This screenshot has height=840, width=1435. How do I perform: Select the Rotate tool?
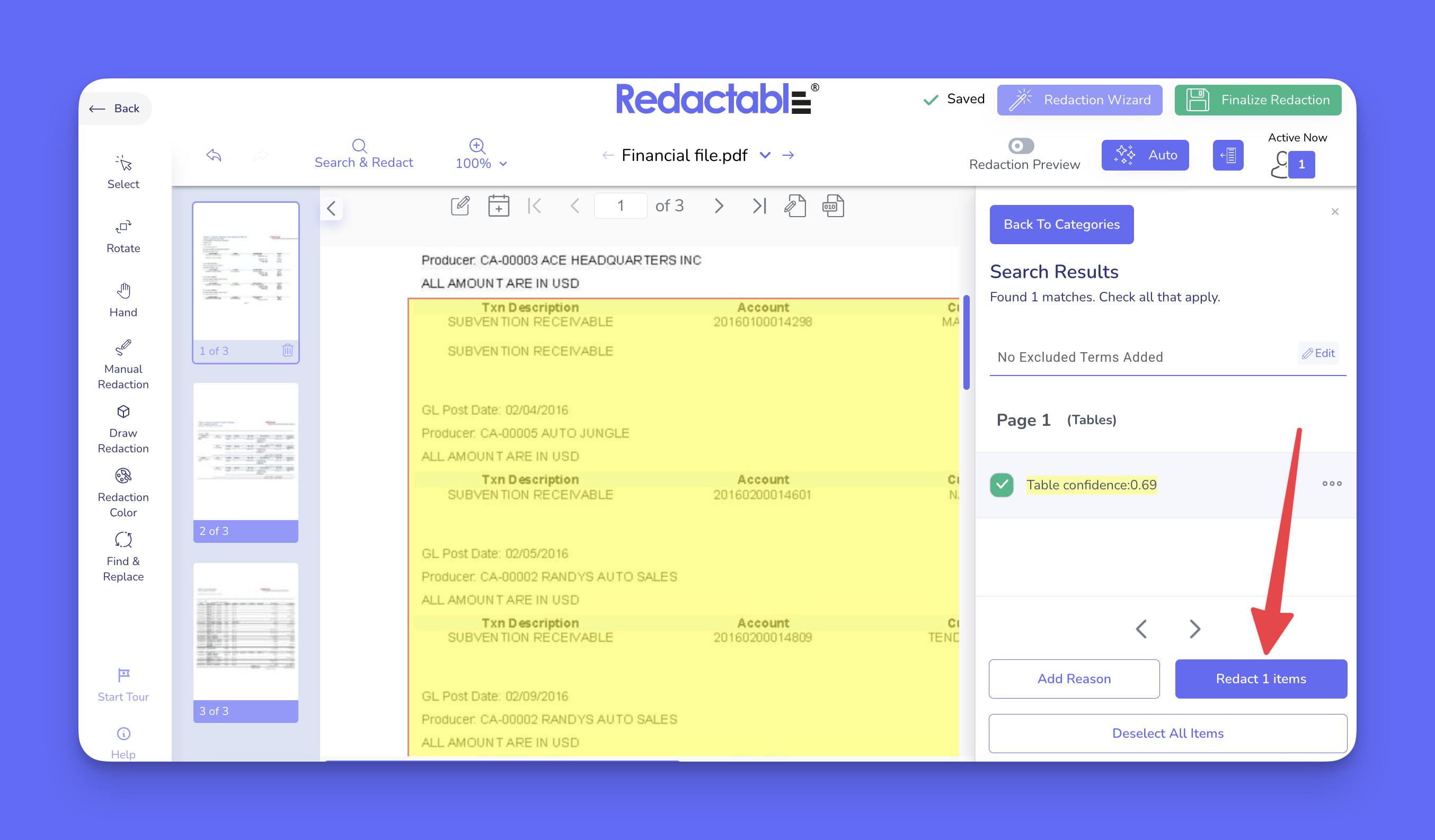pyautogui.click(x=123, y=236)
